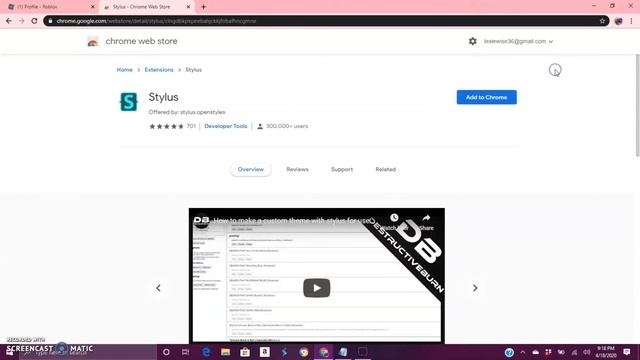
Task: Close the Profile - Roblox tab
Action: 92,7
